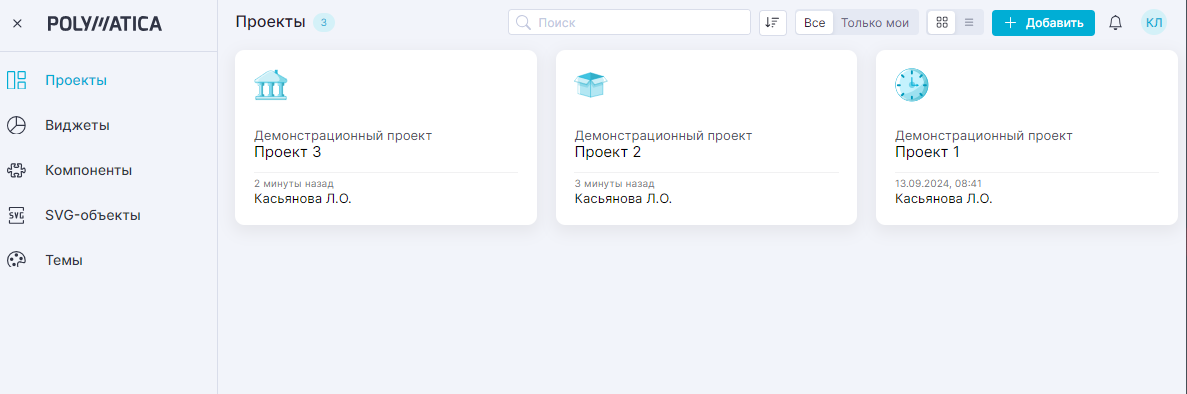Viewport: 1187px width, 394px height.
Task: Click the Добавить button
Action: [1043, 23]
